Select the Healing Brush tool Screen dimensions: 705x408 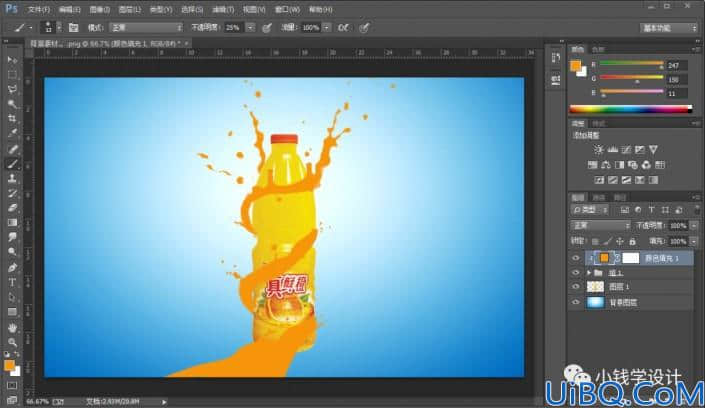pyautogui.click(x=12, y=149)
